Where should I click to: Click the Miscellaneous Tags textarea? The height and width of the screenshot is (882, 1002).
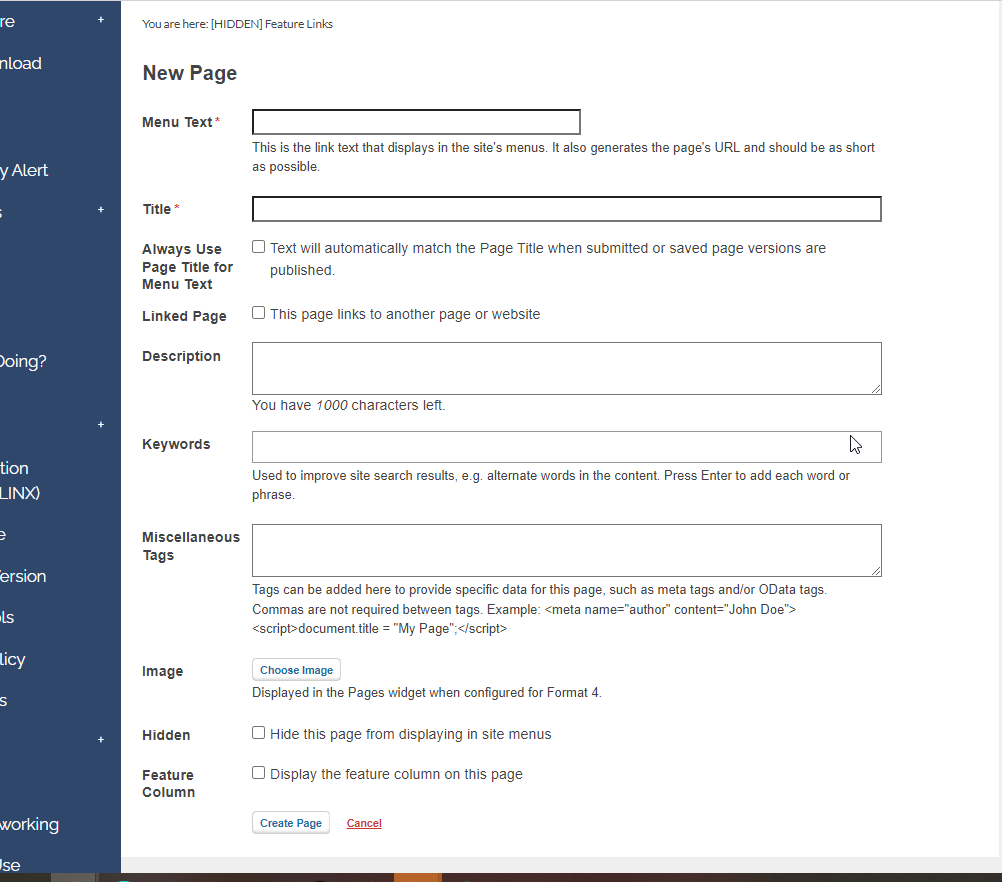[x=566, y=550]
